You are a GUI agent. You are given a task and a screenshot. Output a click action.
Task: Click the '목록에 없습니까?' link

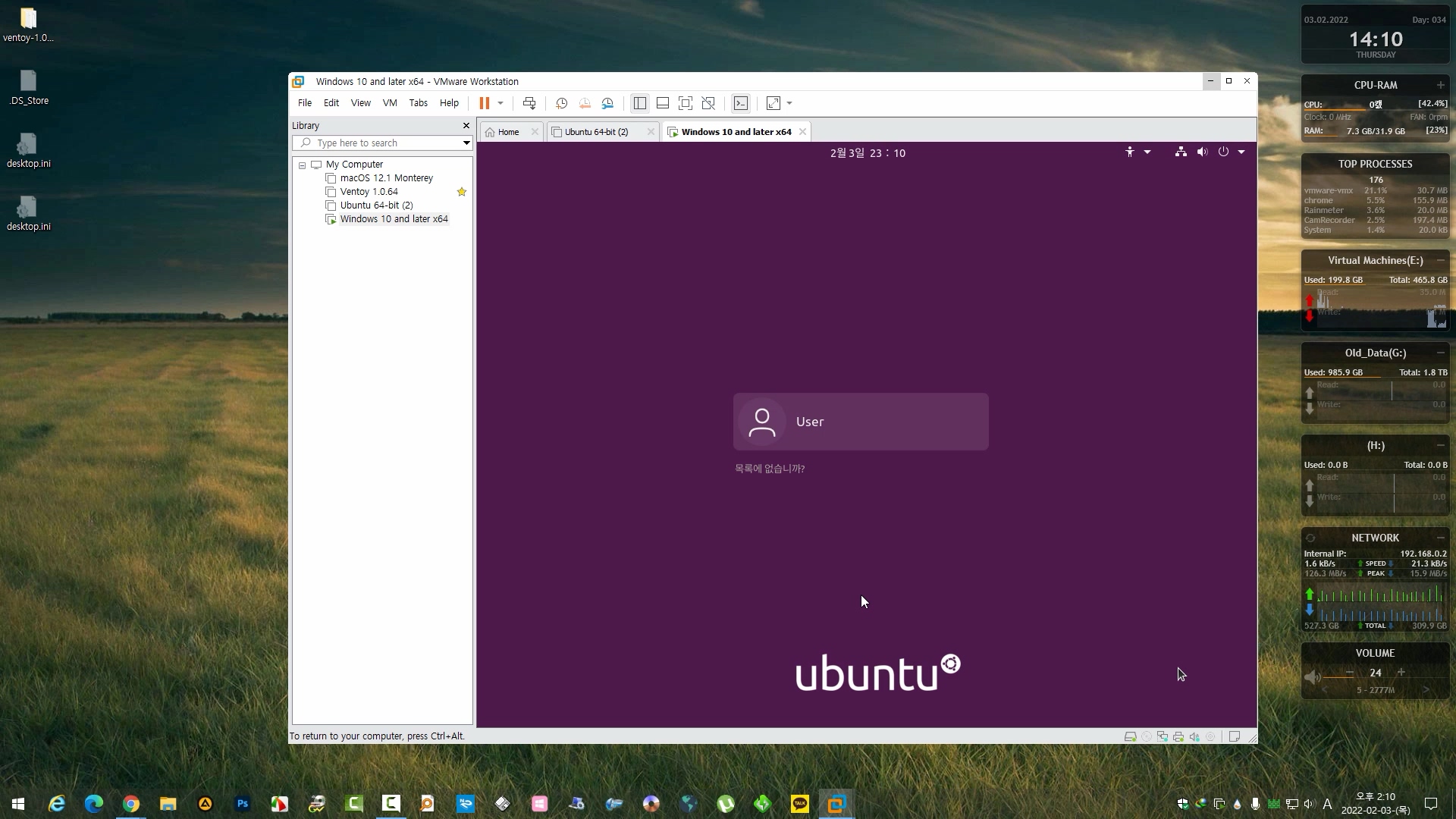[769, 469]
